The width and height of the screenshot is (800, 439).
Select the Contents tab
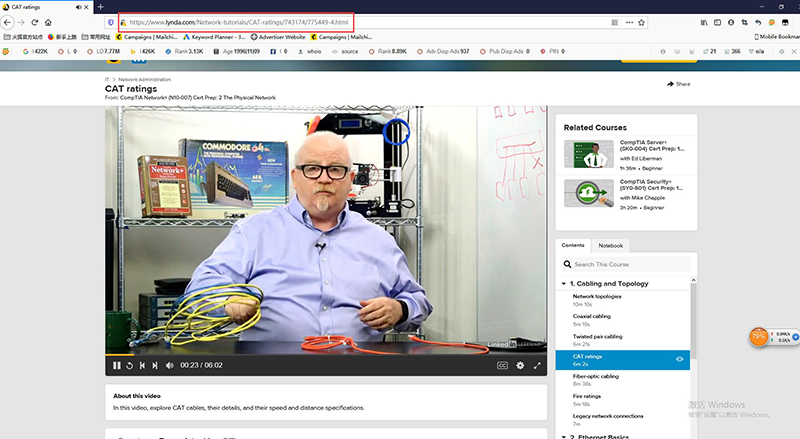tap(573, 246)
